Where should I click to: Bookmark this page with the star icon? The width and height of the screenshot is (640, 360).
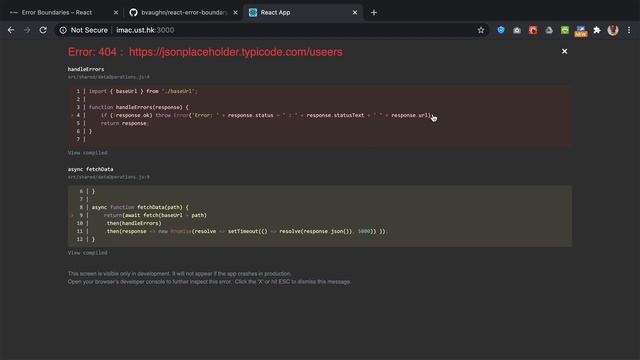click(481, 30)
